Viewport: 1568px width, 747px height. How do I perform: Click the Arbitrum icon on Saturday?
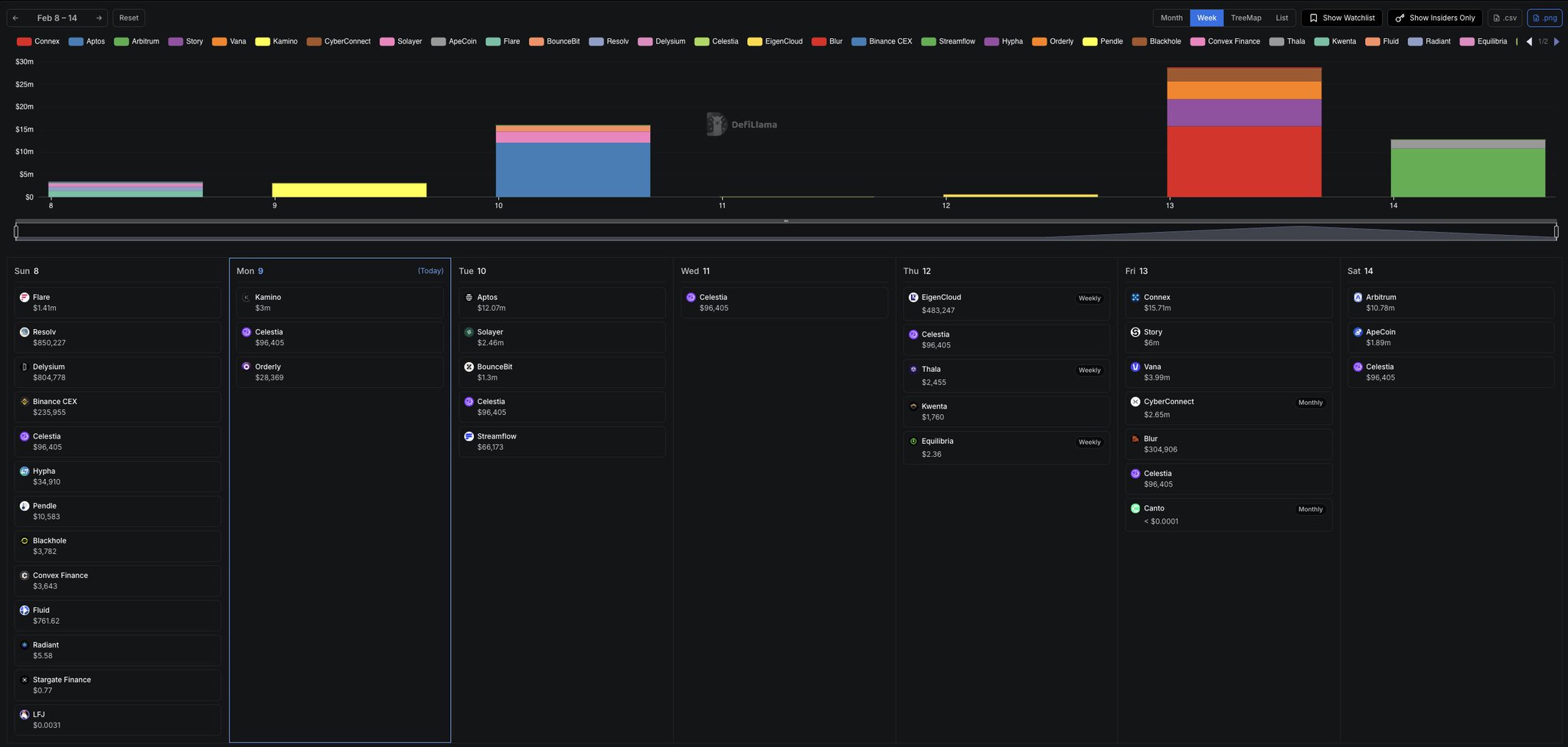(1357, 298)
